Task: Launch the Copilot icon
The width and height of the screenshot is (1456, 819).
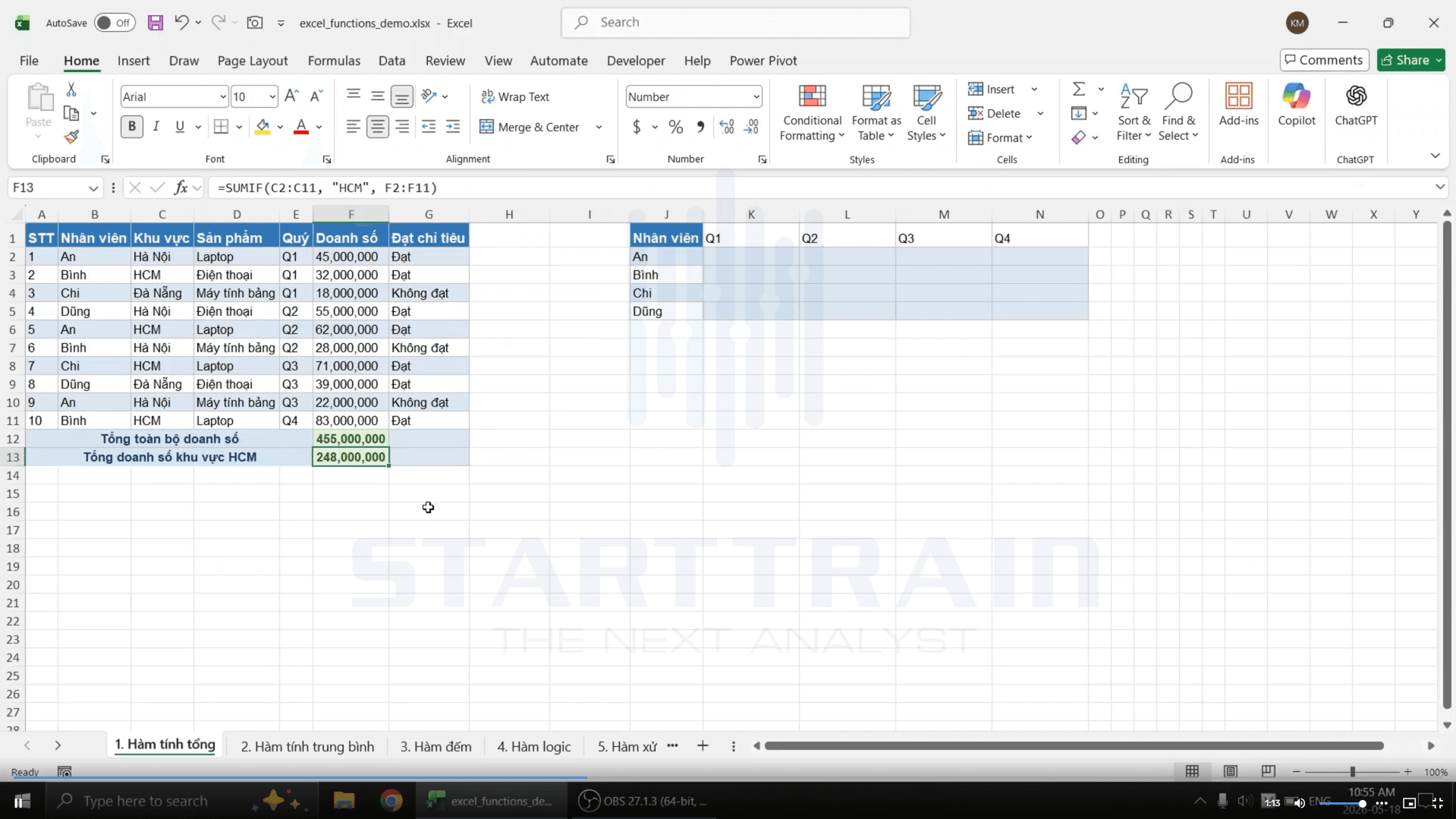Action: click(x=1297, y=105)
